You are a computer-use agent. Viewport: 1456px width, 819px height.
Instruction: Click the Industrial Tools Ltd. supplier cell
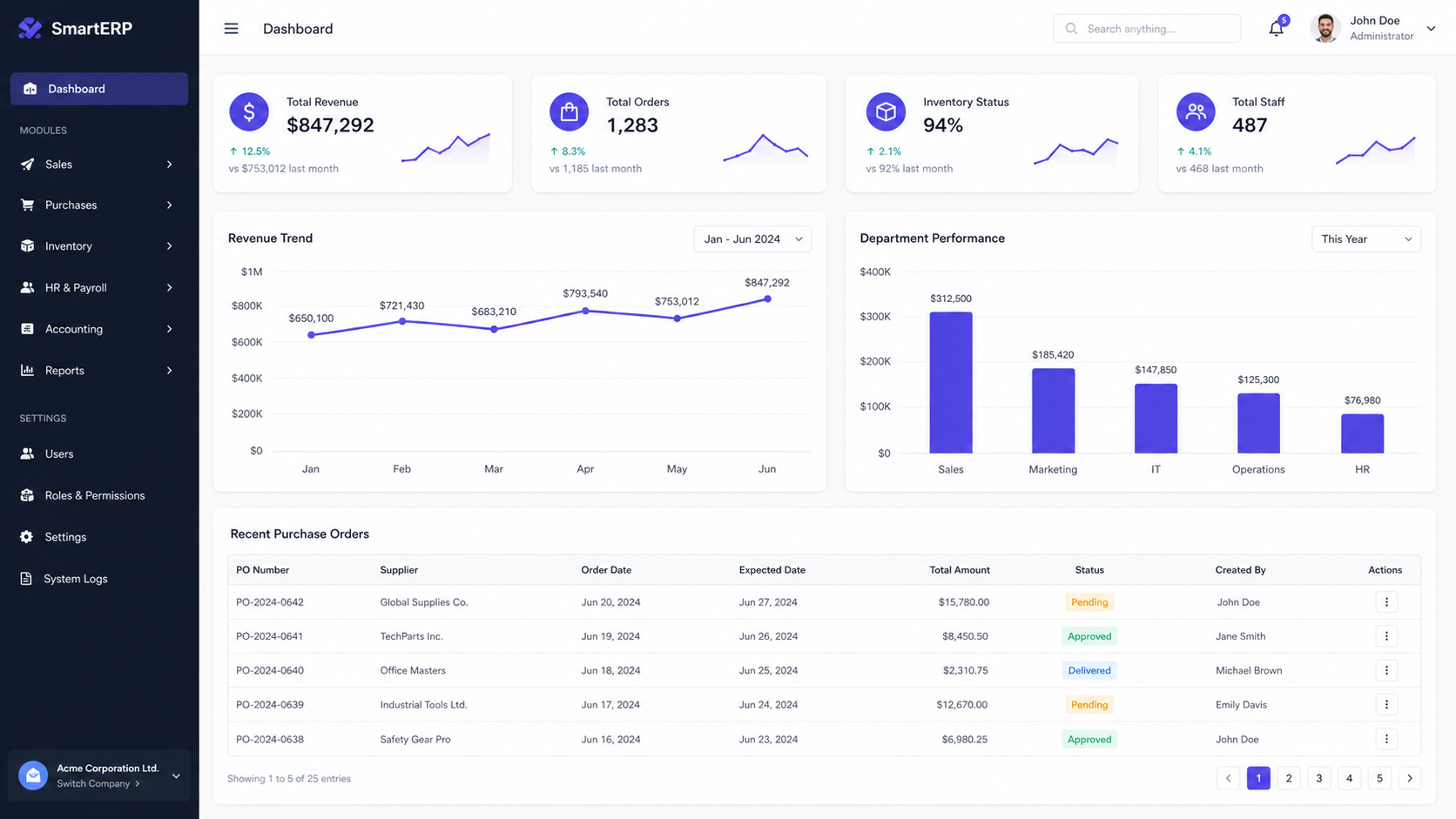[x=424, y=704]
